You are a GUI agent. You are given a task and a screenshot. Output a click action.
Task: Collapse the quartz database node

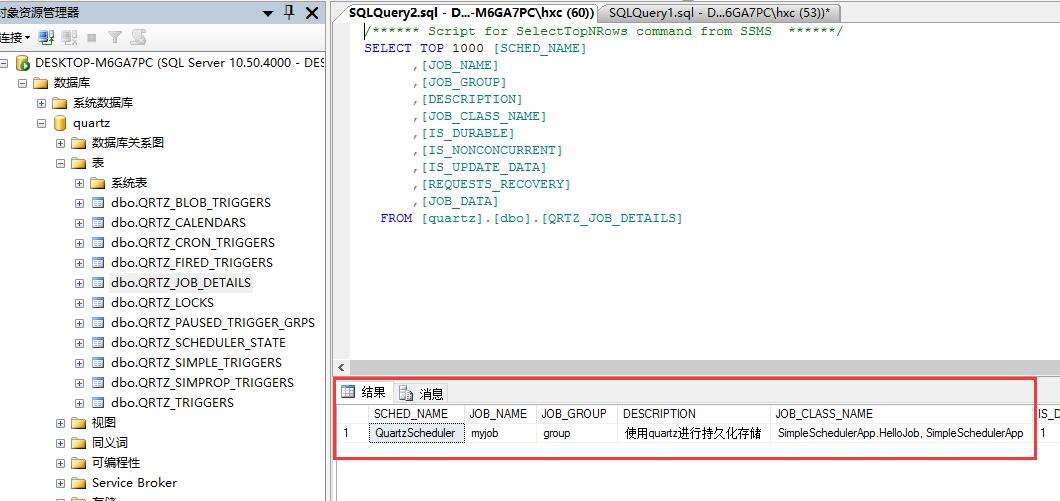(42, 124)
